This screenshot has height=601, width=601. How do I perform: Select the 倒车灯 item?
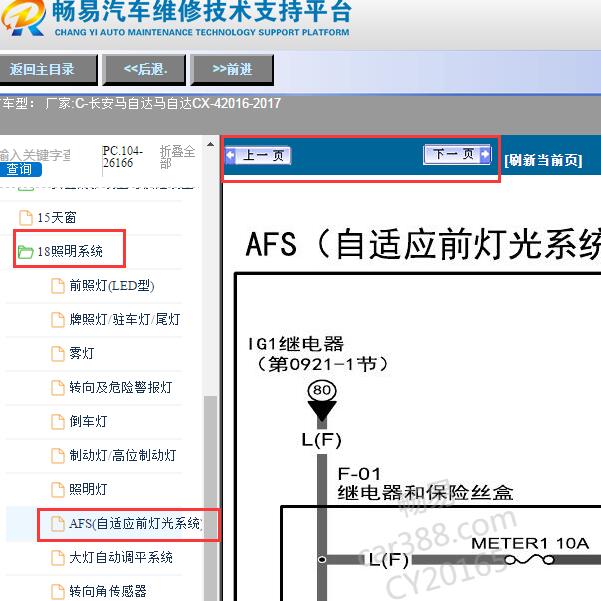coord(88,421)
